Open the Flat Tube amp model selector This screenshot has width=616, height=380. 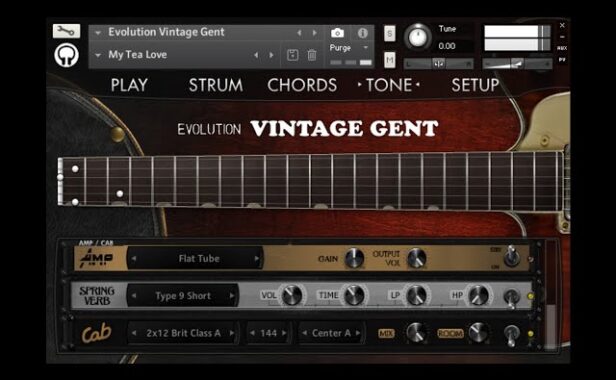195,259
